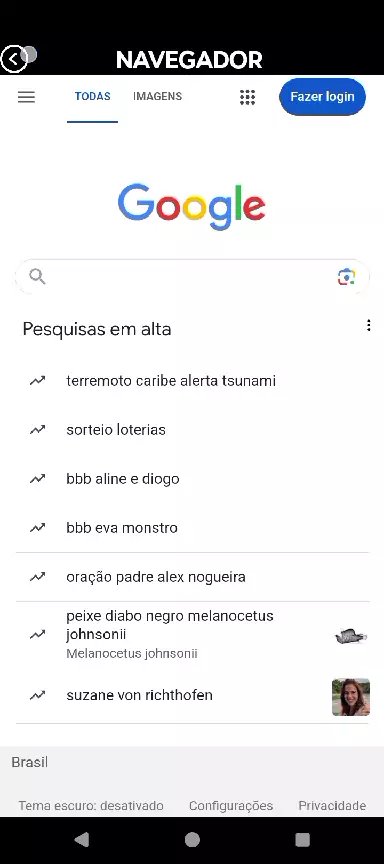384x864 pixels.
Task: Toggle the 'Tema escuro: desativado' setting
Action: click(91, 806)
